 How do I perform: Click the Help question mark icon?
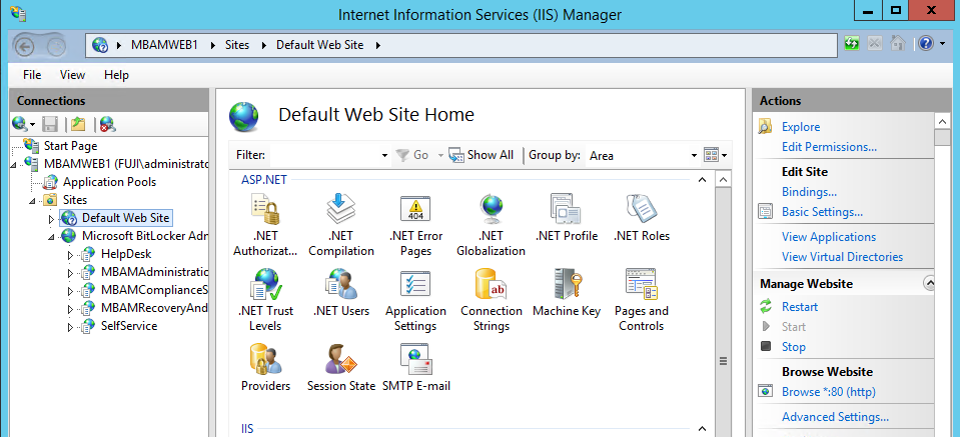[926, 43]
